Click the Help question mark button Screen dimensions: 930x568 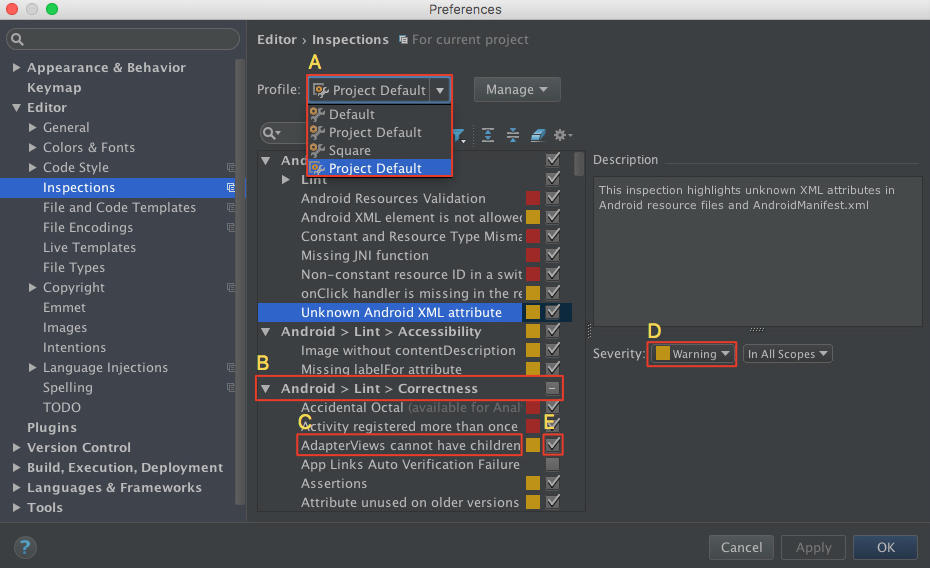26,547
